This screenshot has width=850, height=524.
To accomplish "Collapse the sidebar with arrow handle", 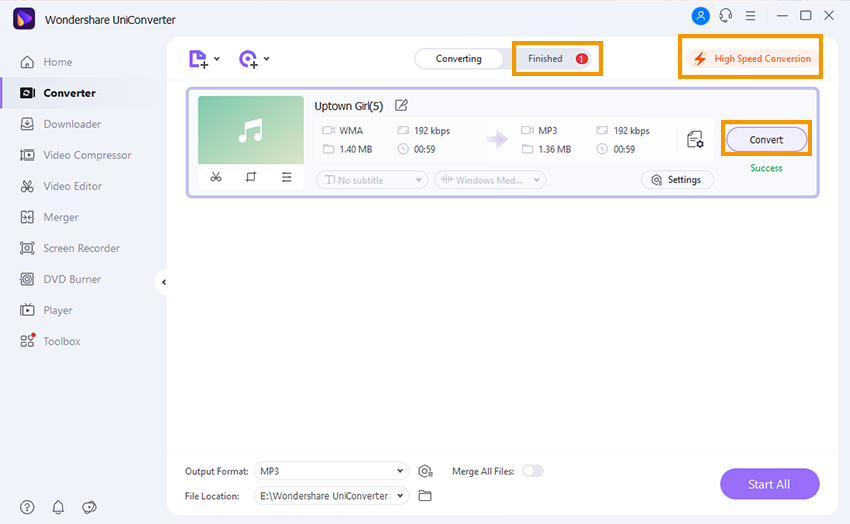I will [163, 282].
